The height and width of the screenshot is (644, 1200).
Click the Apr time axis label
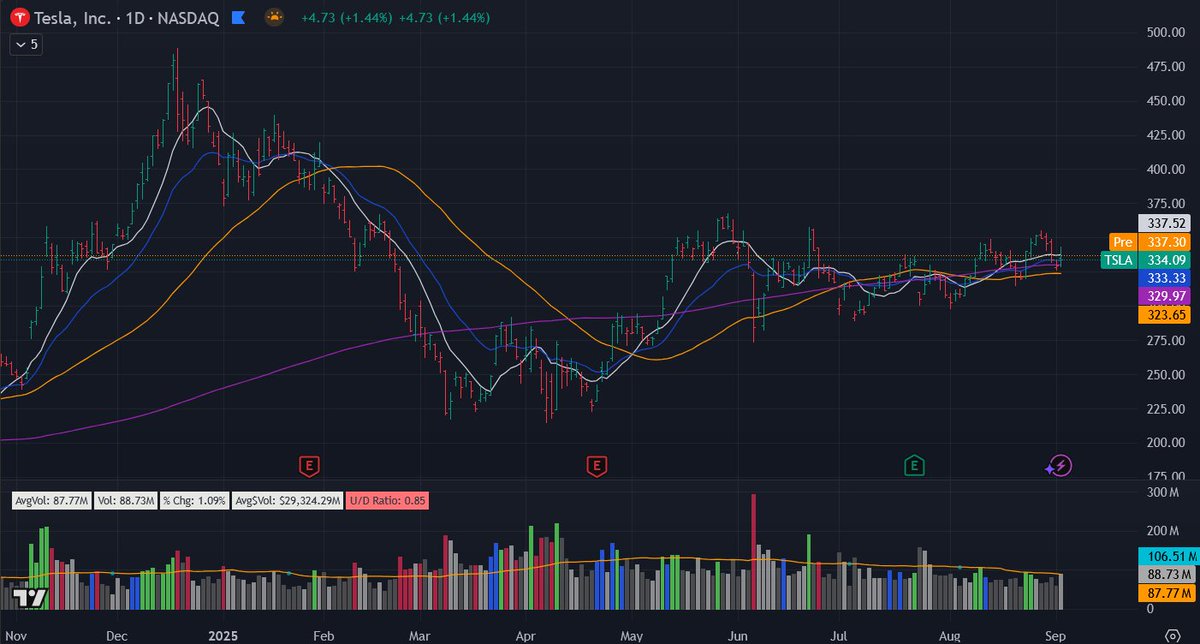point(526,635)
